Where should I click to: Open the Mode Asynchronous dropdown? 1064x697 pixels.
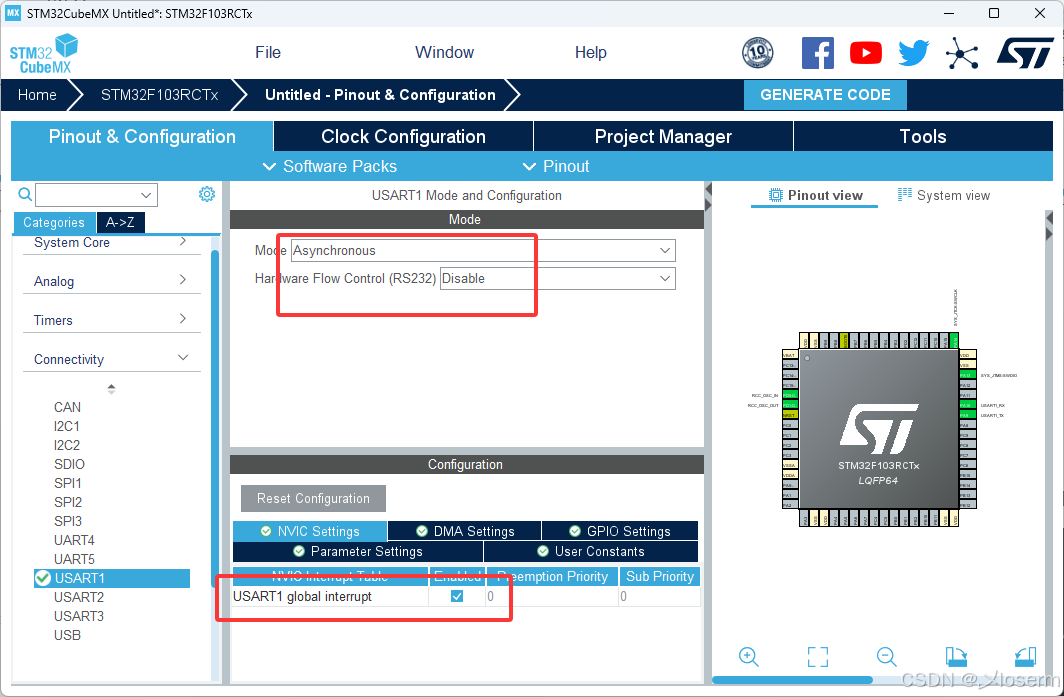pyautogui.click(x=483, y=250)
